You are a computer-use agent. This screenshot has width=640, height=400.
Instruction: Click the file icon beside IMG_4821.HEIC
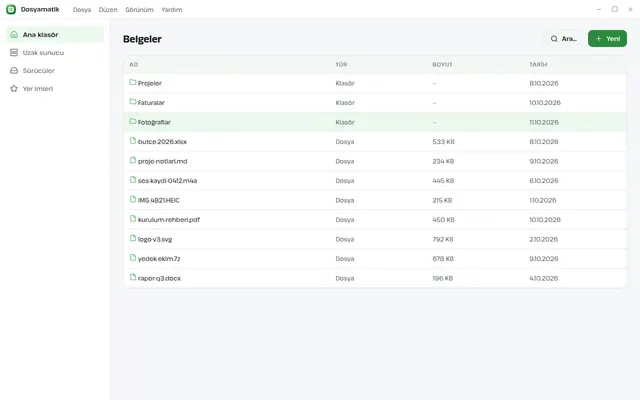click(133, 199)
